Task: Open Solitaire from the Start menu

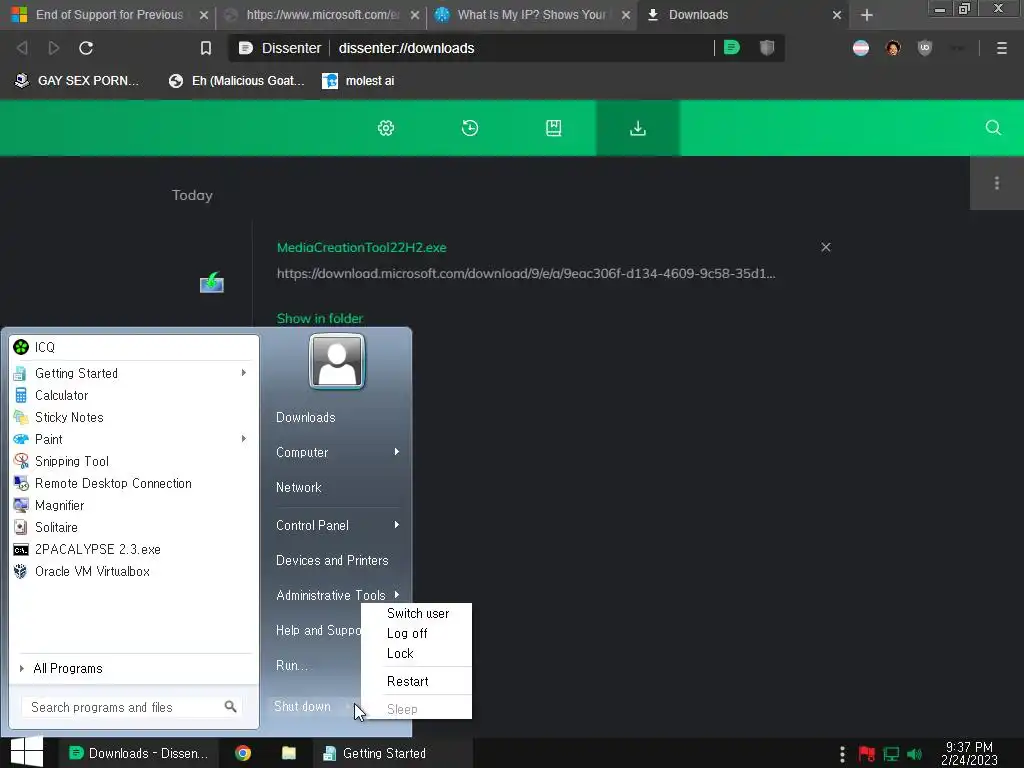Action: [135, 527]
